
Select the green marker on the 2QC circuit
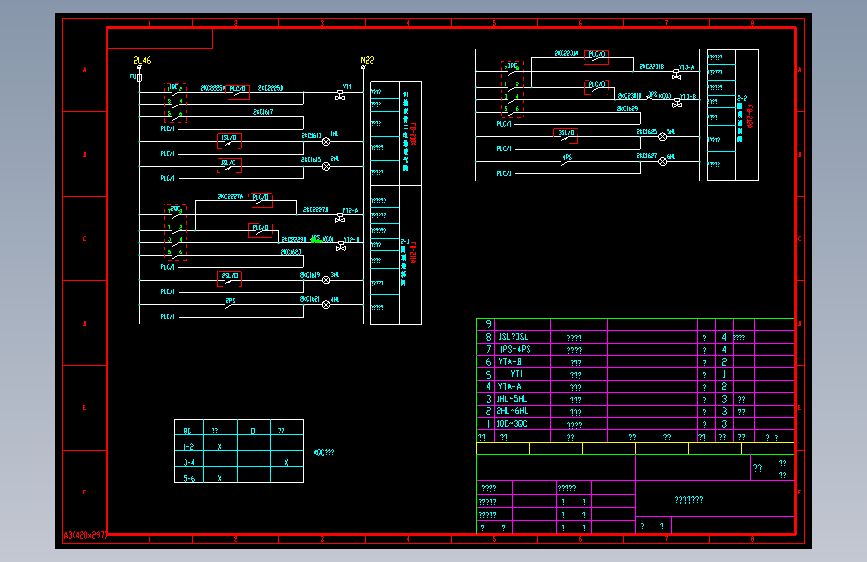point(316,240)
